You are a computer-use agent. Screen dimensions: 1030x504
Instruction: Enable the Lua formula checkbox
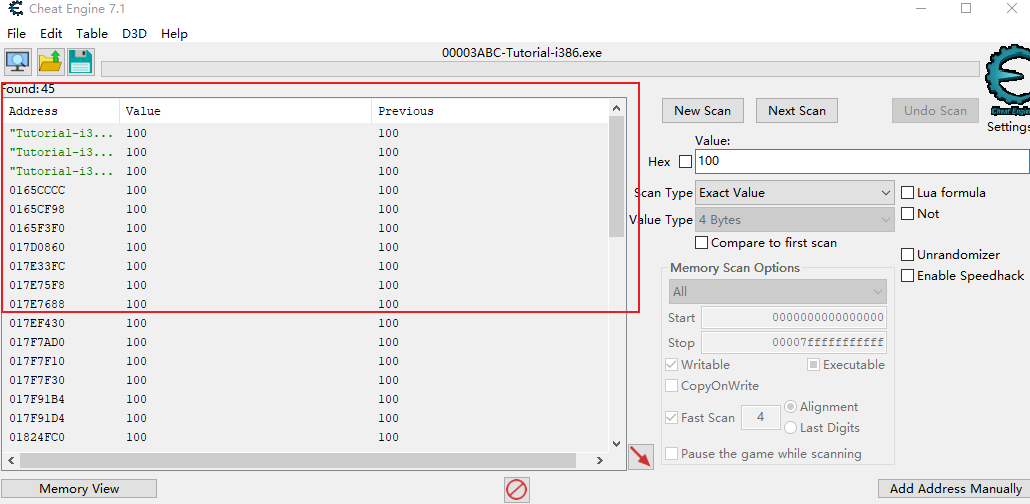coord(907,193)
